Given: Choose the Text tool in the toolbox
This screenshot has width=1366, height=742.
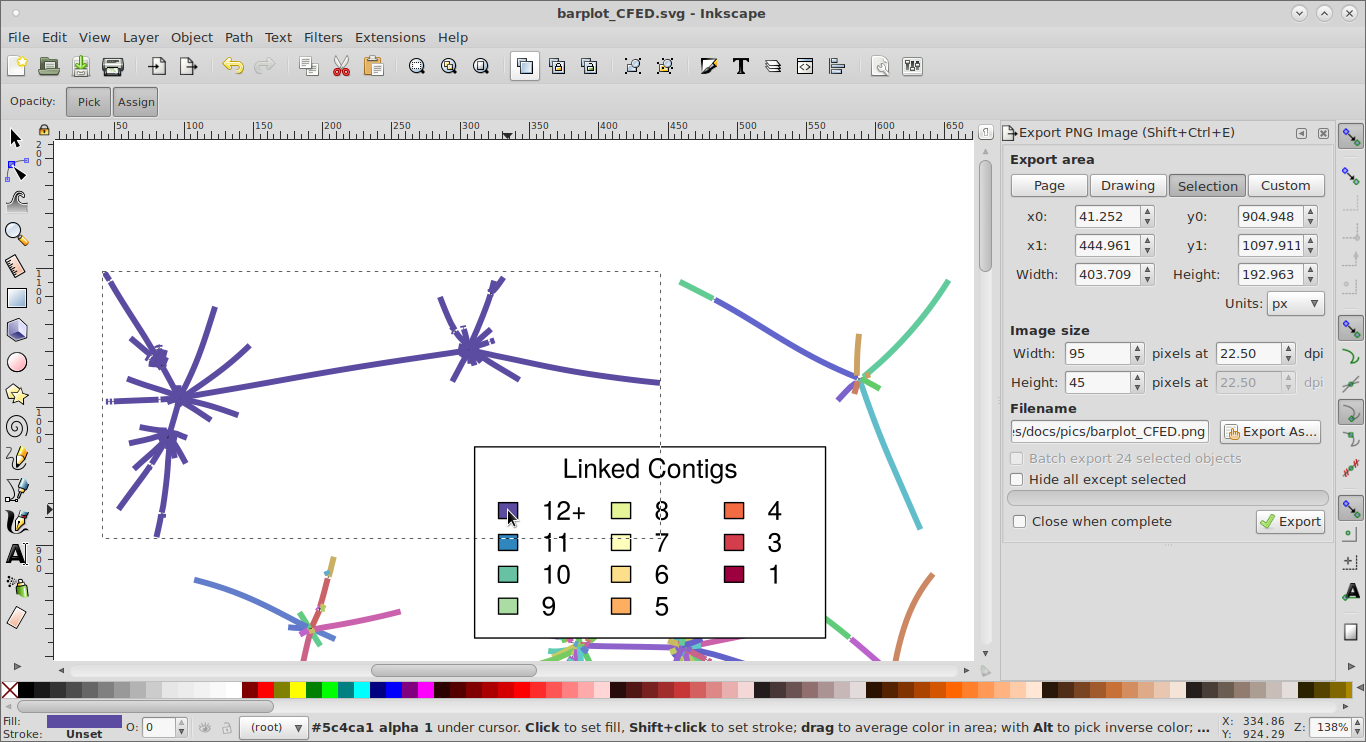Looking at the screenshot, I should coord(16,554).
